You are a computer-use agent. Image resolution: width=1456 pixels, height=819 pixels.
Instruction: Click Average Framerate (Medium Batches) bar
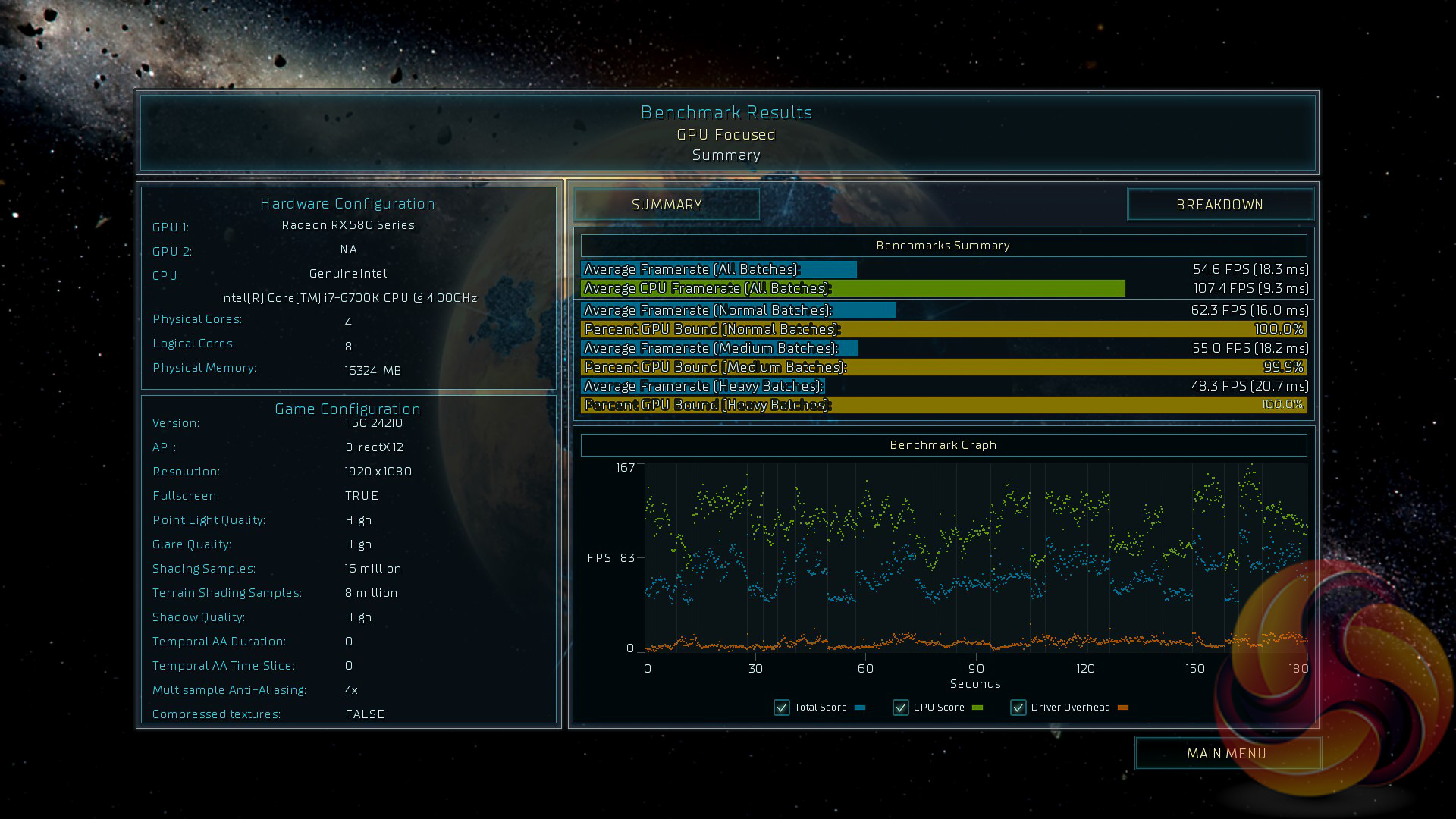point(719,348)
